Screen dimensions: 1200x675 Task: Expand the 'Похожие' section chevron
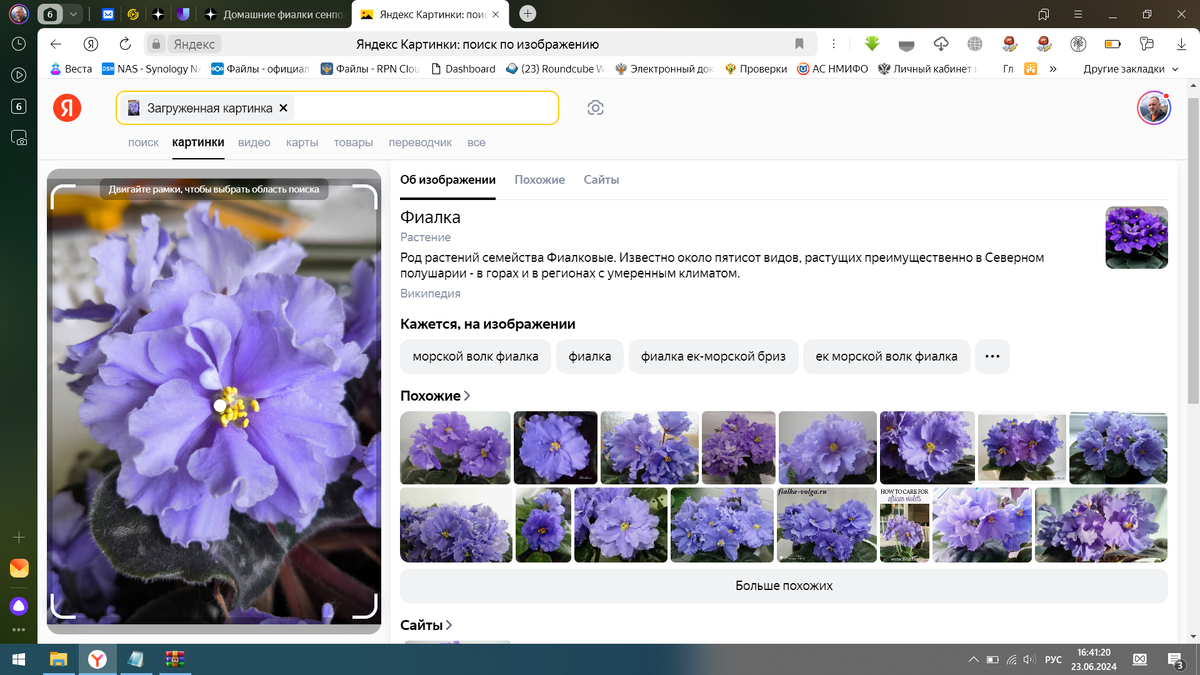465,396
